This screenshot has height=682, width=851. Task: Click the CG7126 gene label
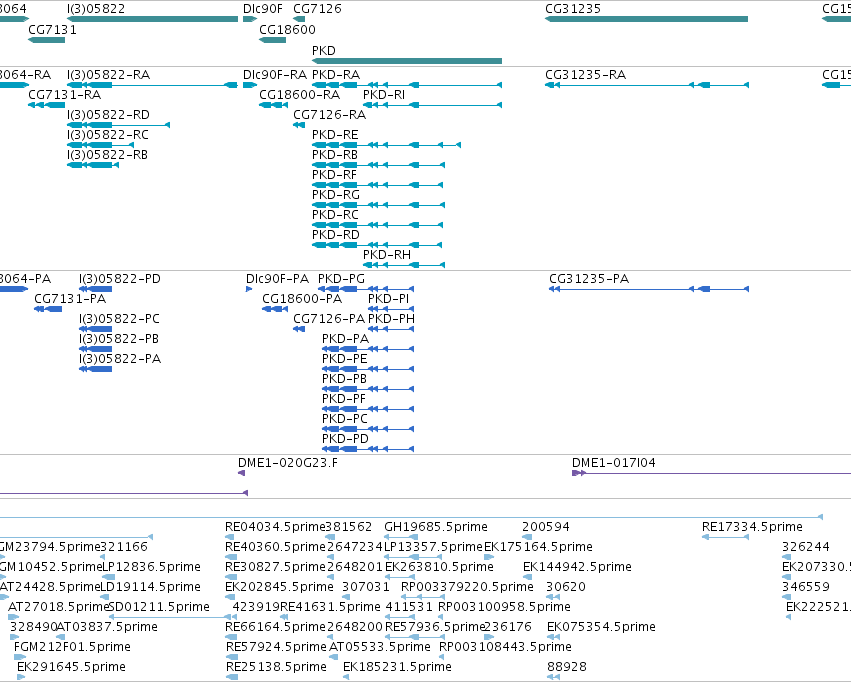click(x=317, y=9)
